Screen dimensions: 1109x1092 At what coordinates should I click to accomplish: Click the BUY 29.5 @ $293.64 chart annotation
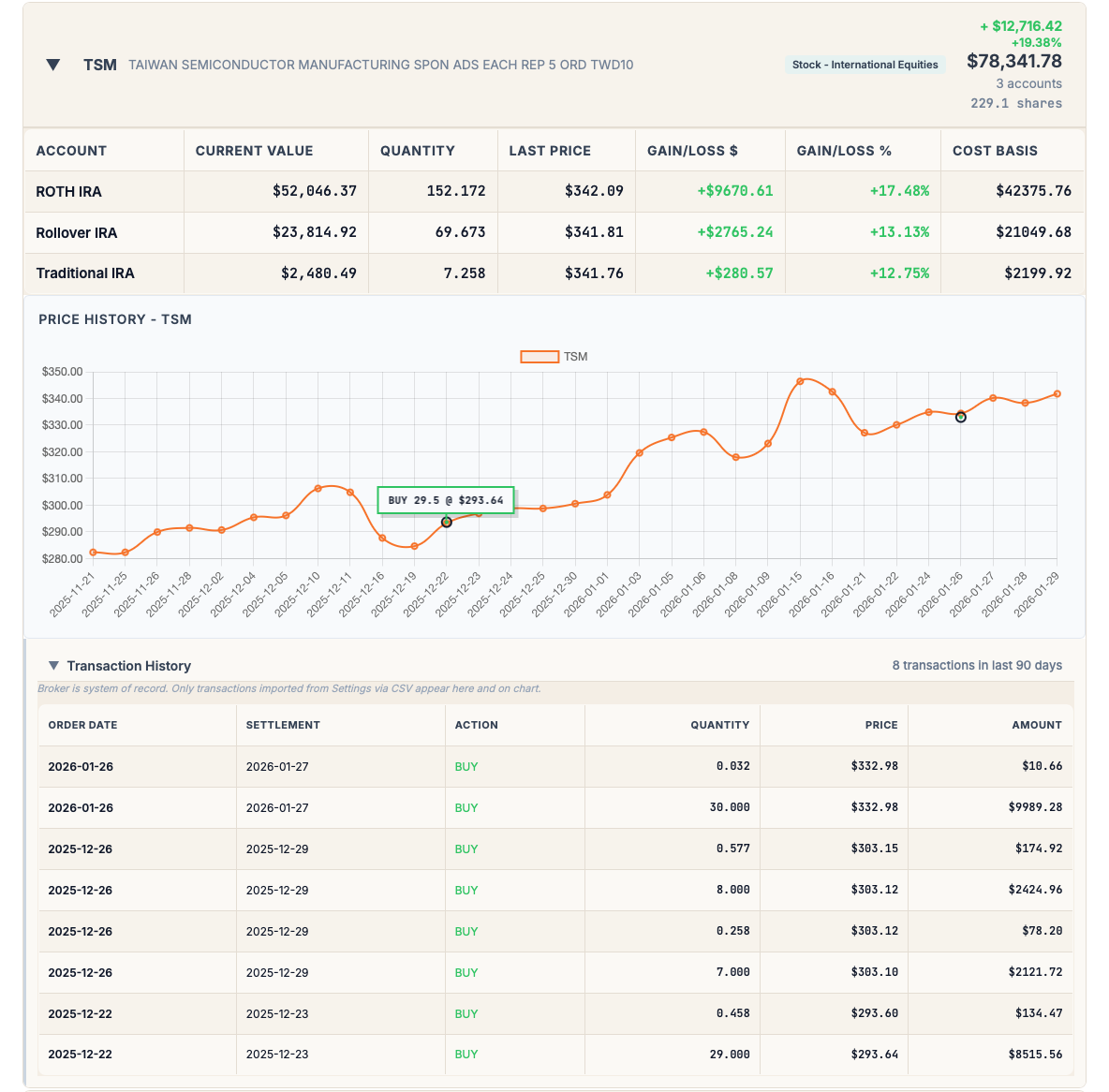click(x=446, y=500)
